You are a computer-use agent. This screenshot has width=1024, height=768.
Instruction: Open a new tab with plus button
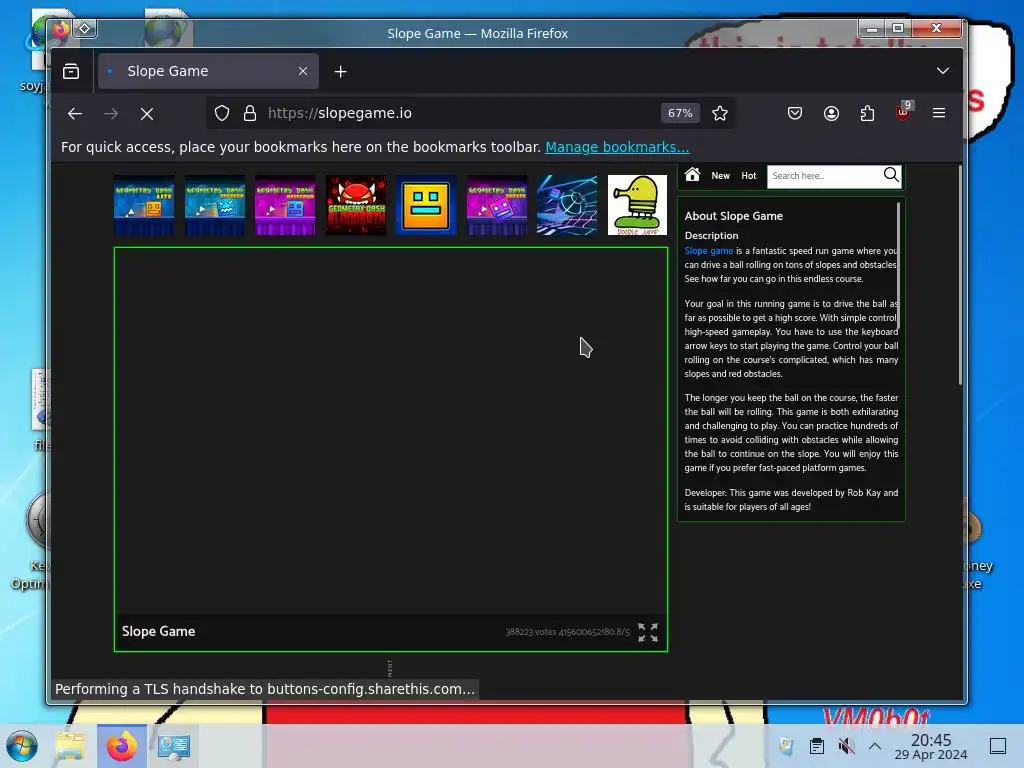(x=340, y=71)
